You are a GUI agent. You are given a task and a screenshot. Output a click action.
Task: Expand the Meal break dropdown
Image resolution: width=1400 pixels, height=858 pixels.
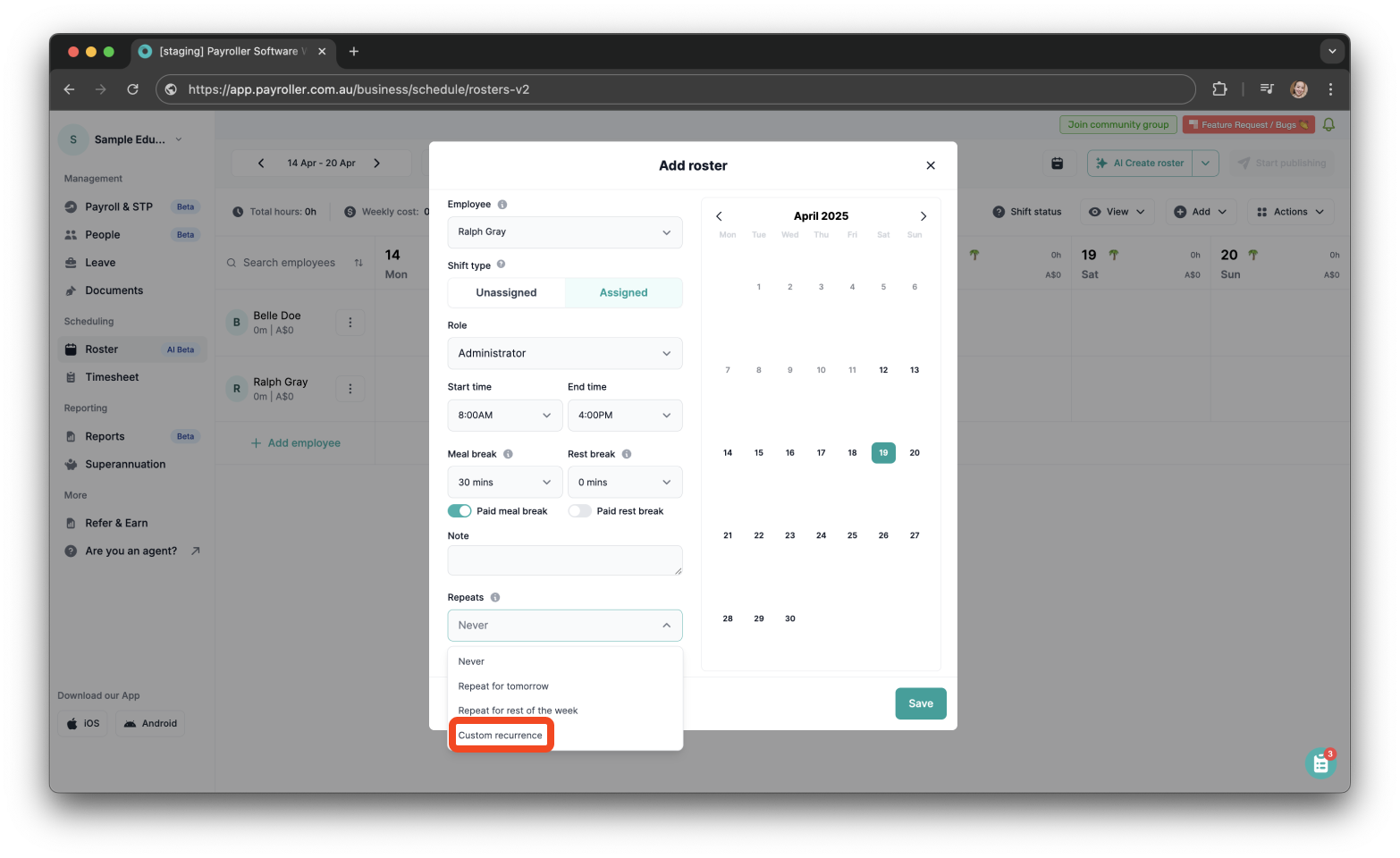click(x=504, y=482)
